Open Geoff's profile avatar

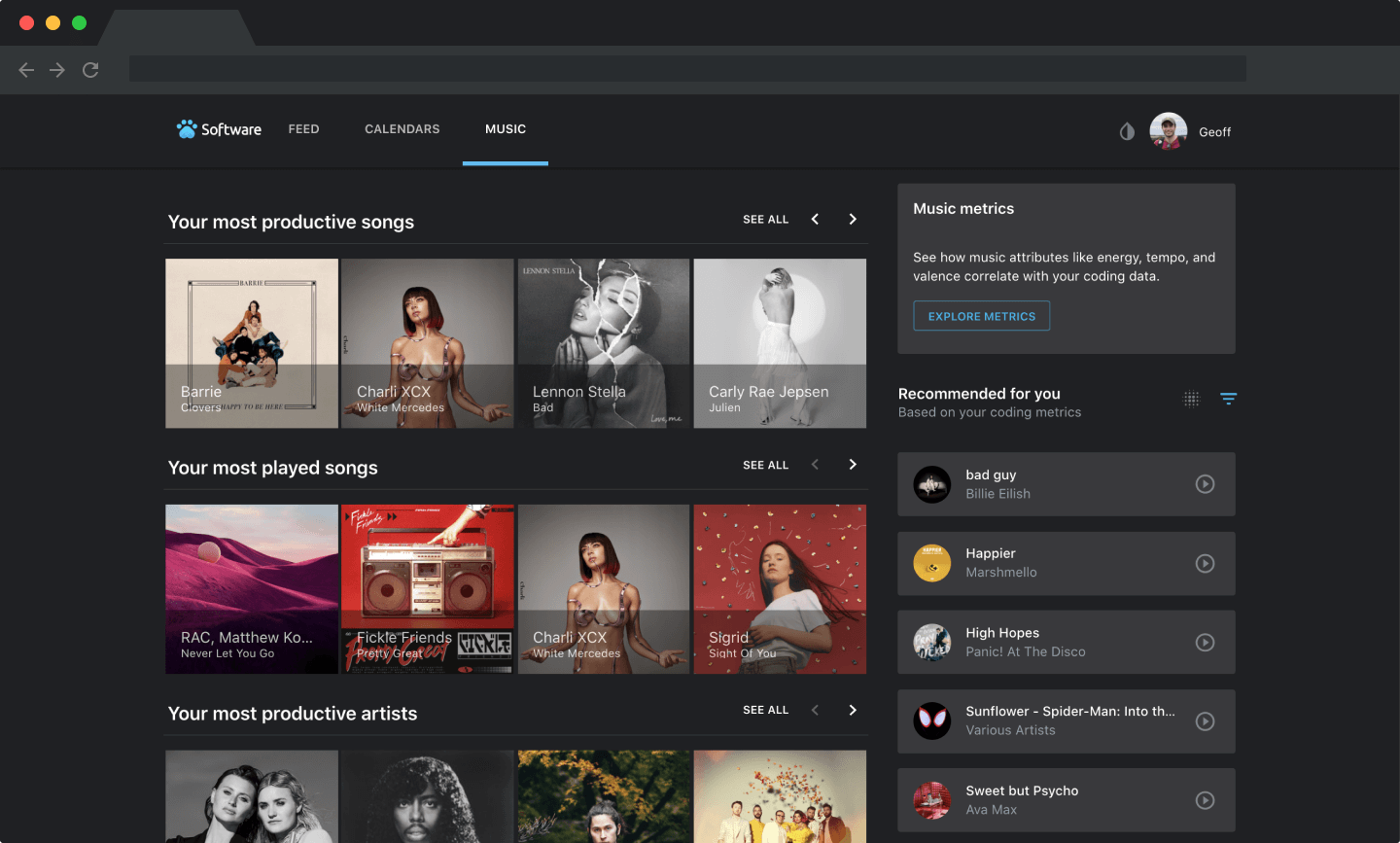(1167, 129)
